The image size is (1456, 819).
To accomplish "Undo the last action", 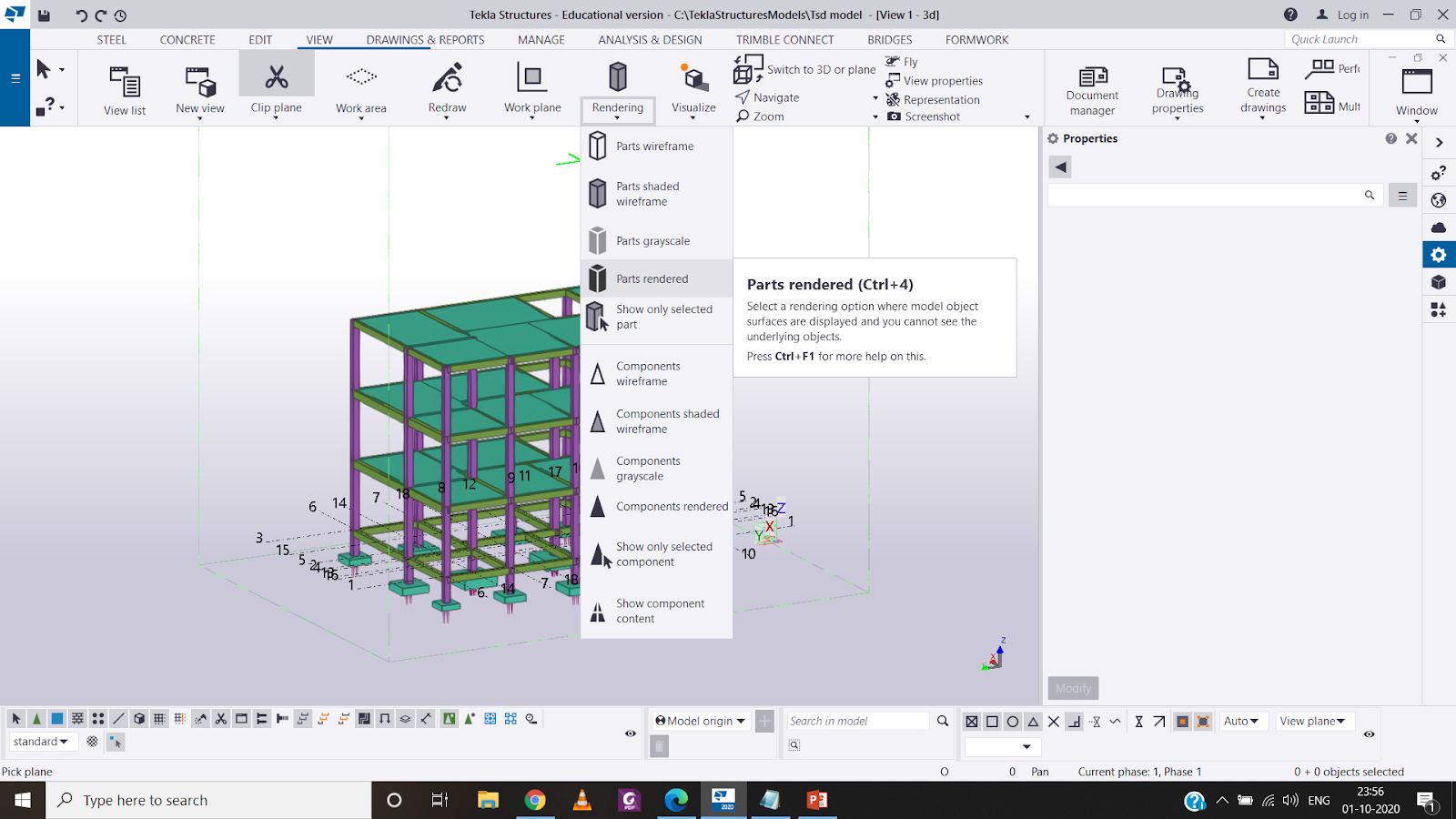I will [x=81, y=15].
